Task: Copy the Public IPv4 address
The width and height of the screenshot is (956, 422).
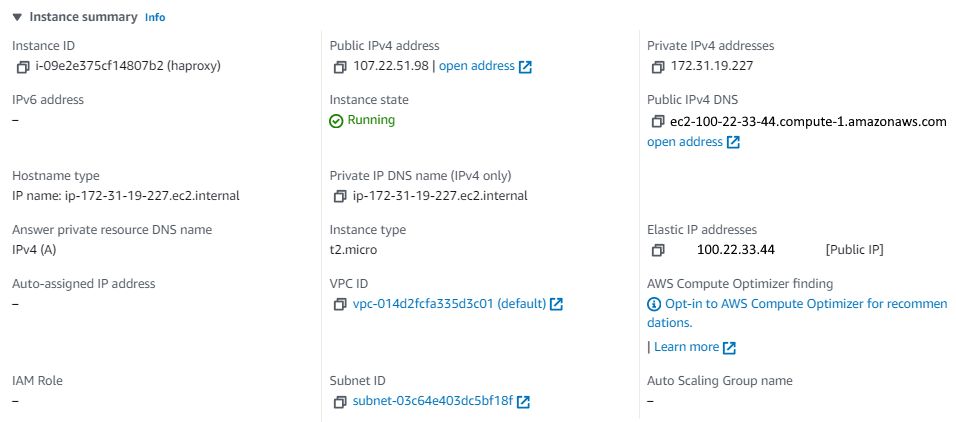Action: click(x=341, y=67)
